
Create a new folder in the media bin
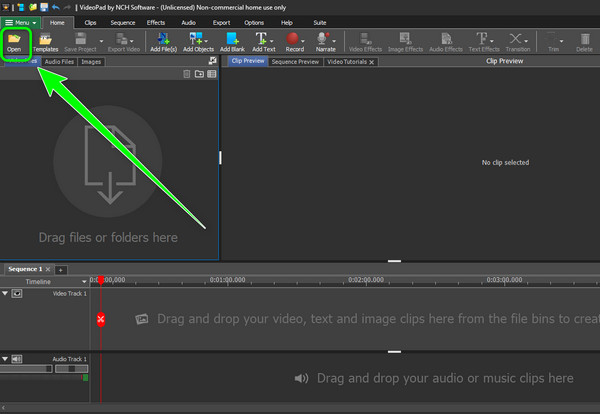point(199,74)
